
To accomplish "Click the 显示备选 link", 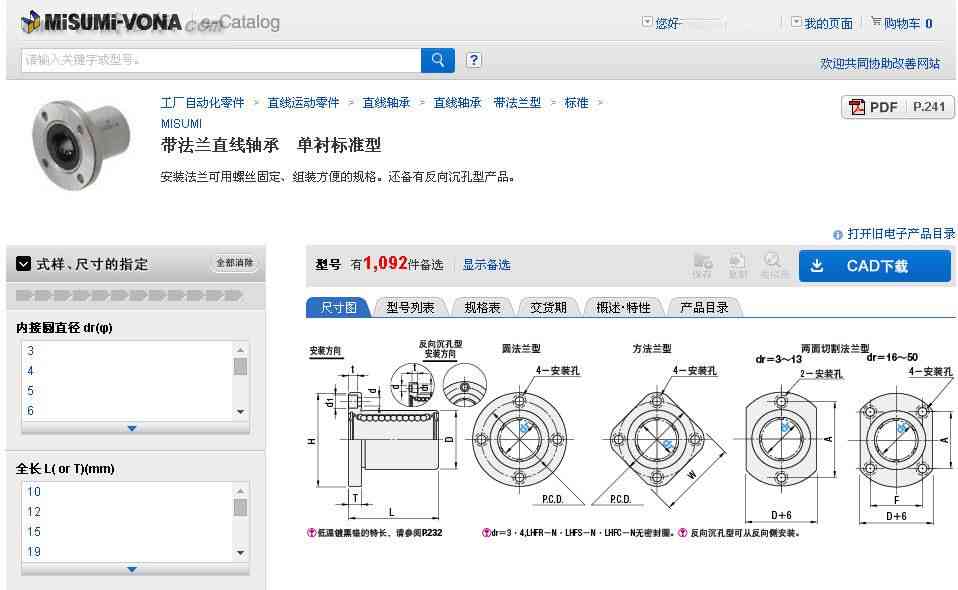I will [486, 264].
